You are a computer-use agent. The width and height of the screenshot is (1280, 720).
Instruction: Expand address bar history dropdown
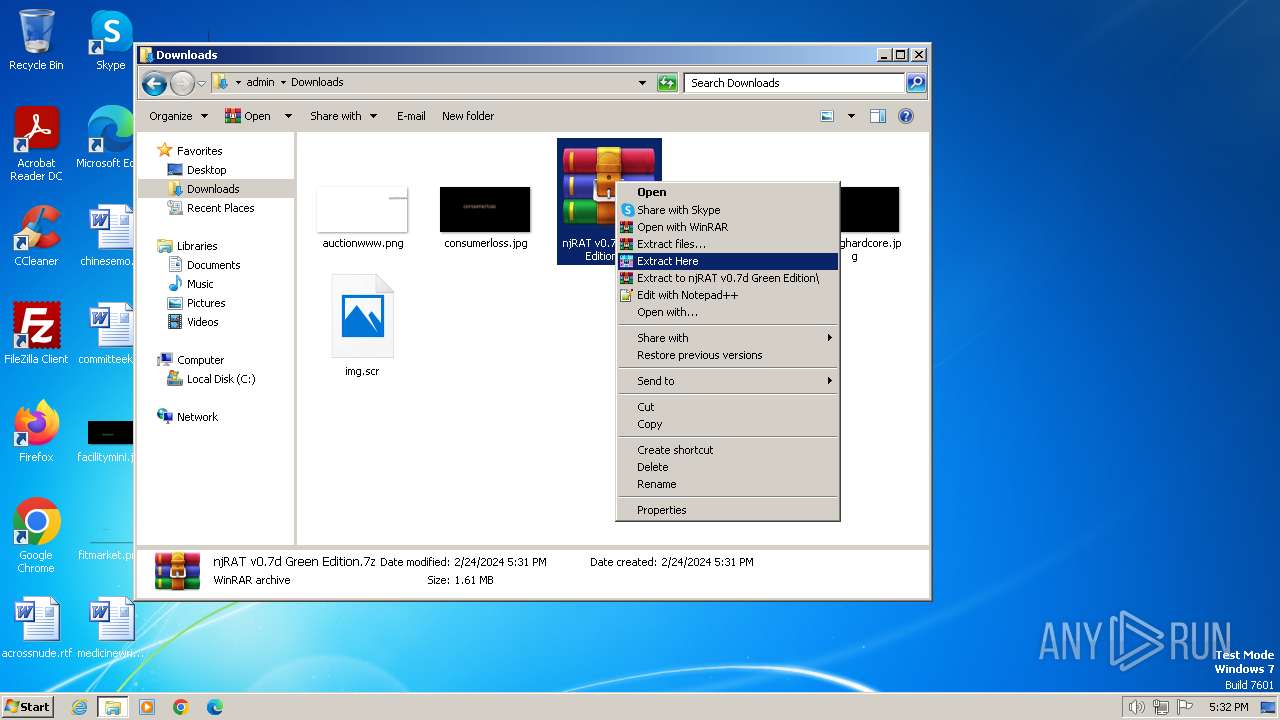642,83
